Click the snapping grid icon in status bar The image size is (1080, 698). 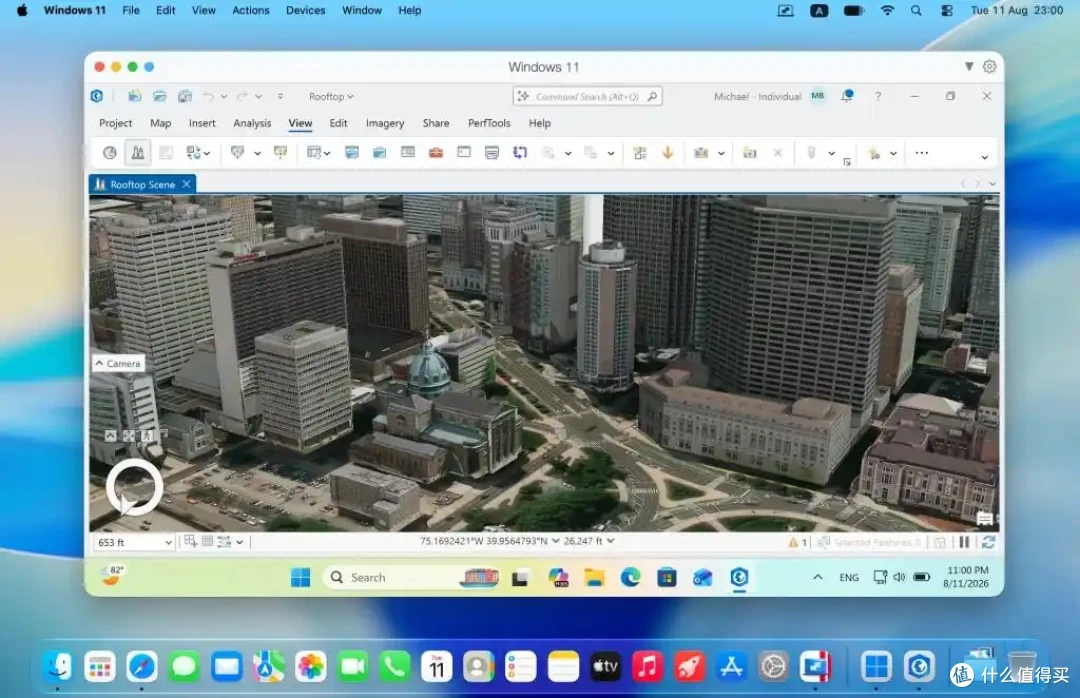[191, 542]
